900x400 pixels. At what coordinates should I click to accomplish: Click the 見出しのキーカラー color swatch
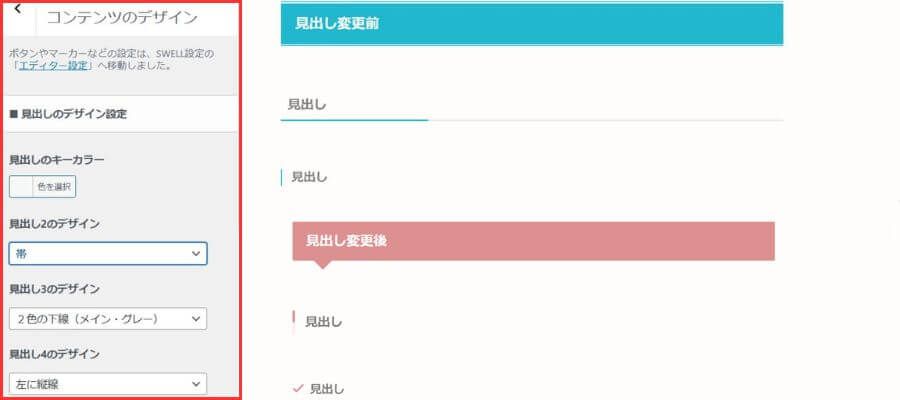[x=21, y=186]
